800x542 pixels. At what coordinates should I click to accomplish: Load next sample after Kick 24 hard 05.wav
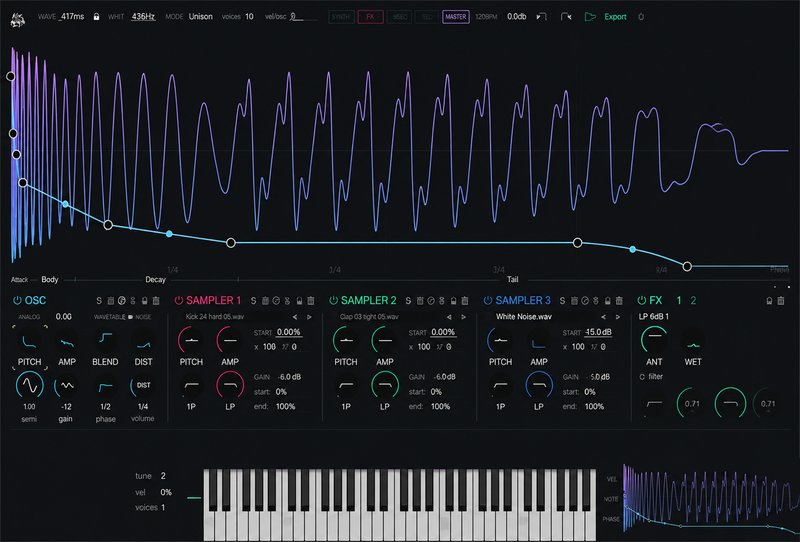click(x=309, y=317)
